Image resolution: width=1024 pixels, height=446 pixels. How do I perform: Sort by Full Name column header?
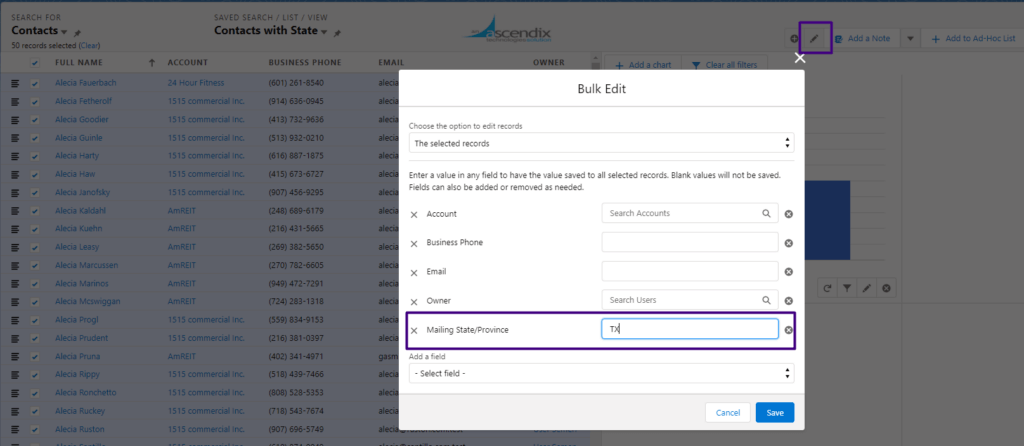pos(79,63)
